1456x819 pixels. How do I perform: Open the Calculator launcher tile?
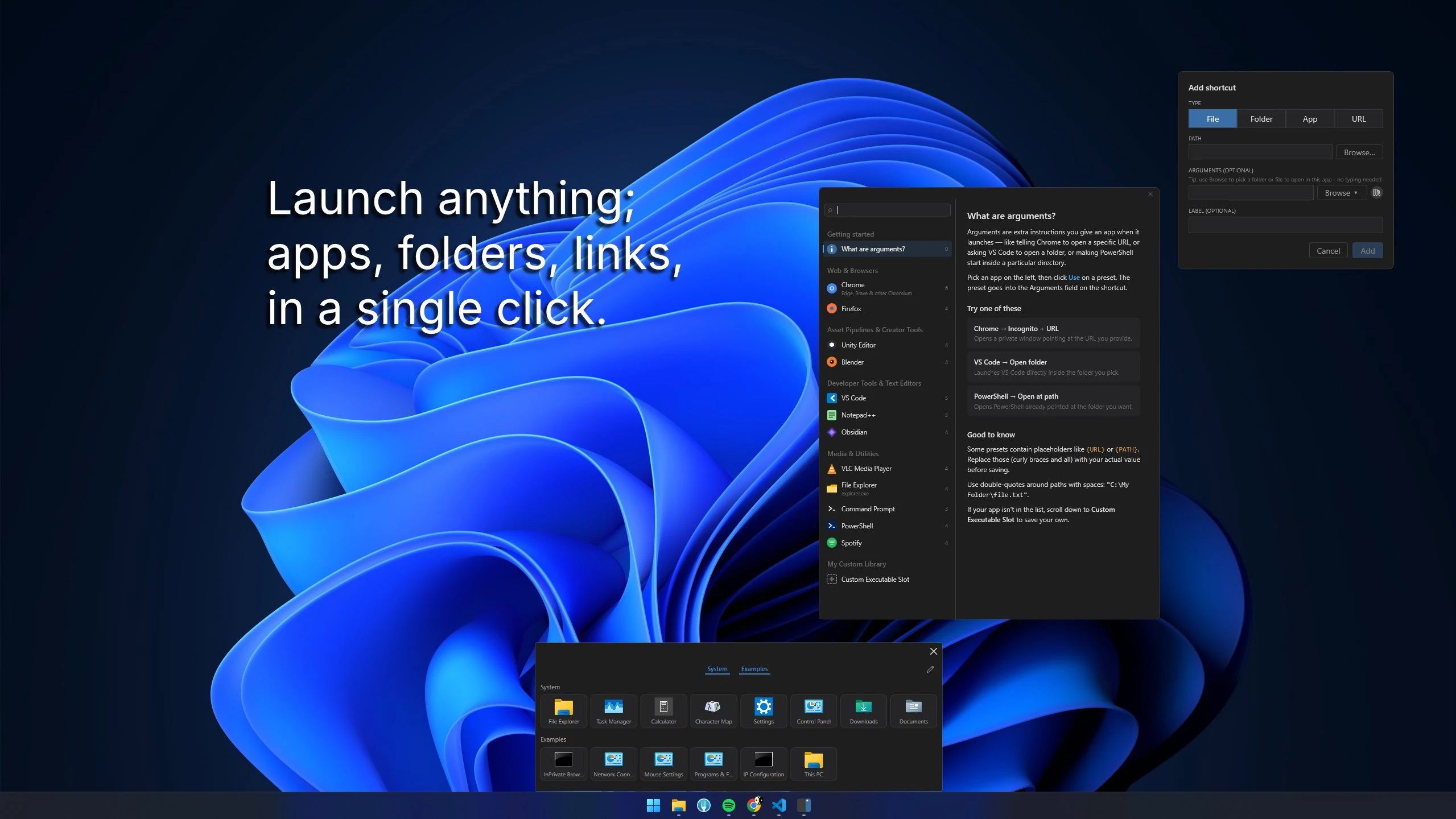[663, 711]
